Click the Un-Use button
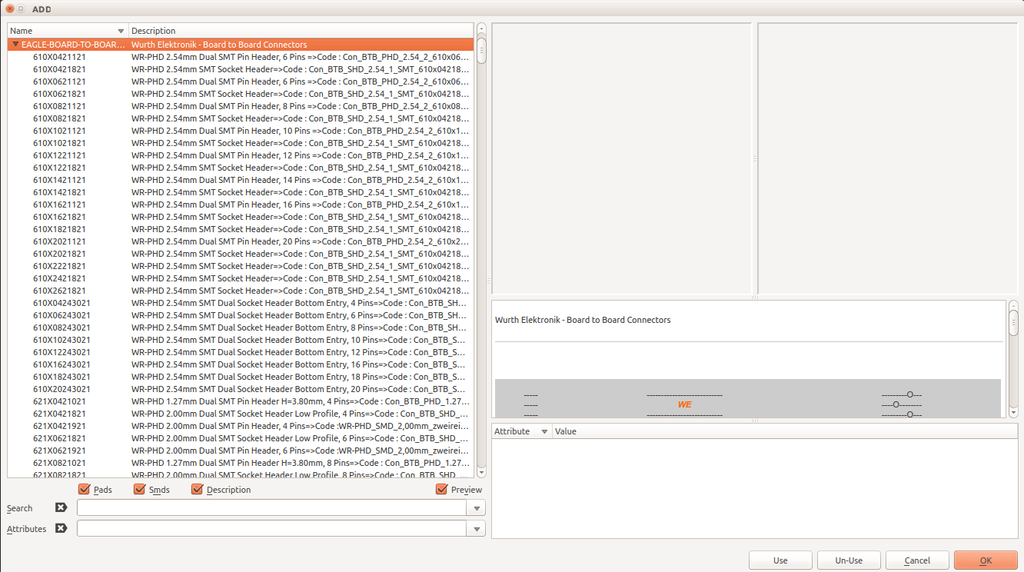The width and height of the screenshot is (1024, 572). click(849, 560)
